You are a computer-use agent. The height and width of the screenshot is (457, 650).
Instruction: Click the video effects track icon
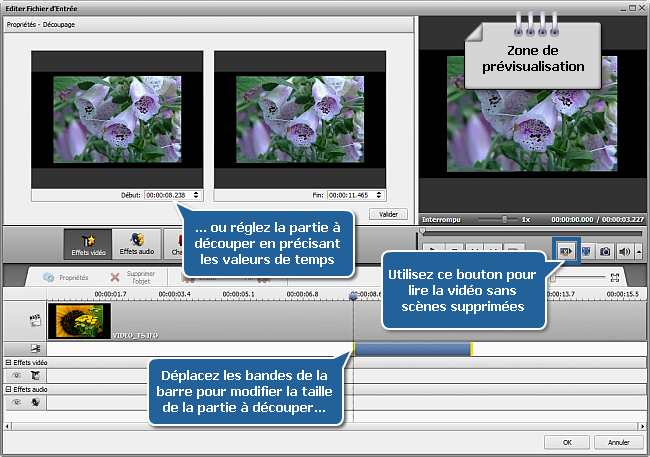[x=35, y=375]
